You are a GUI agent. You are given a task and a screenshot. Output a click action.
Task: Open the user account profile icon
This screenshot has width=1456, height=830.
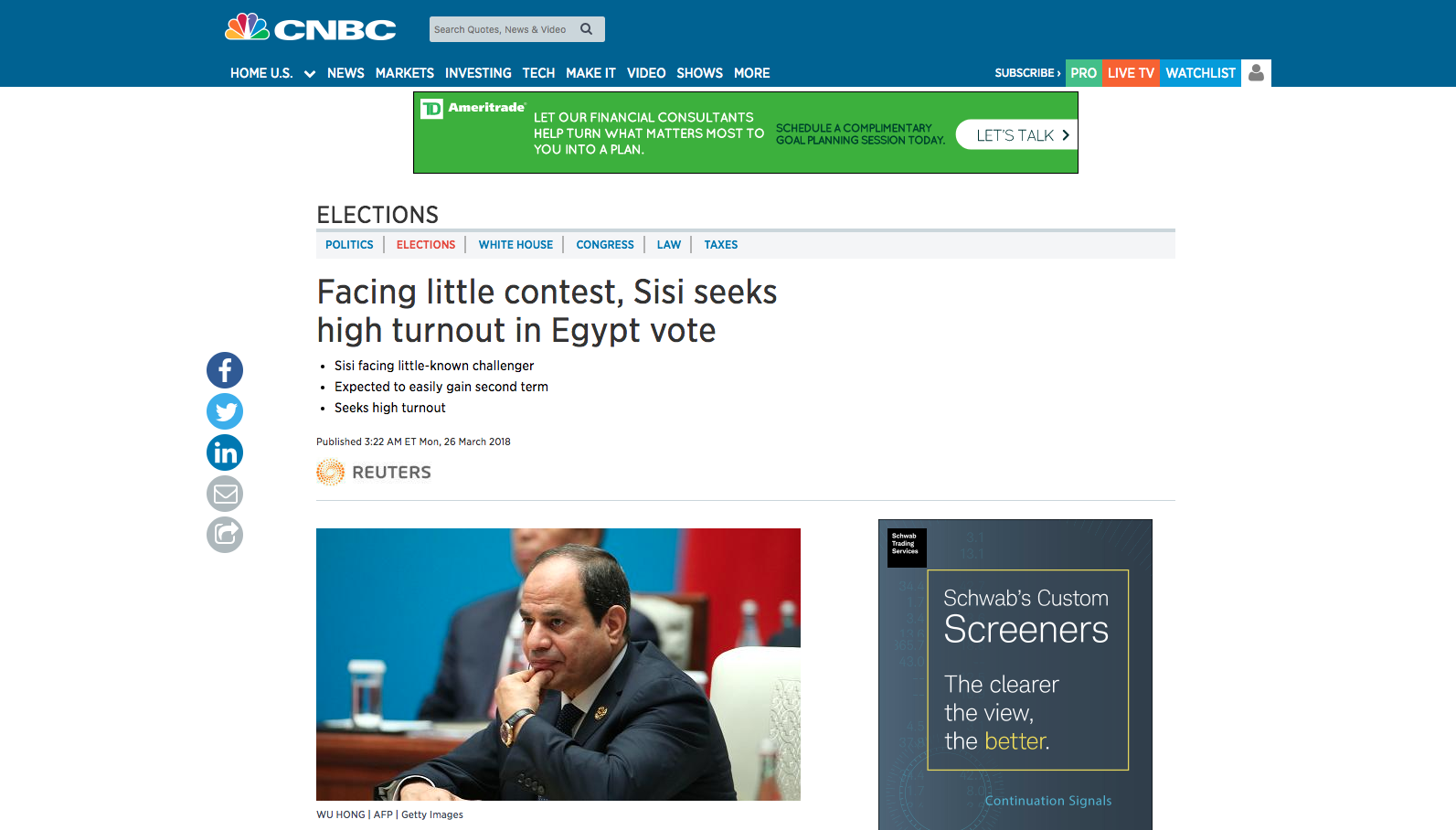point(1256,73)
